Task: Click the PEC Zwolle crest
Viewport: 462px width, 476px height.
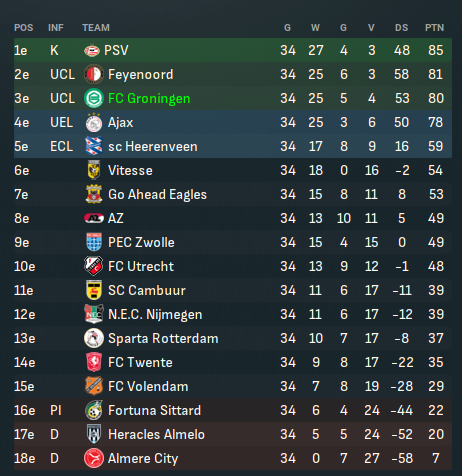Action: [x=94, y=242]
